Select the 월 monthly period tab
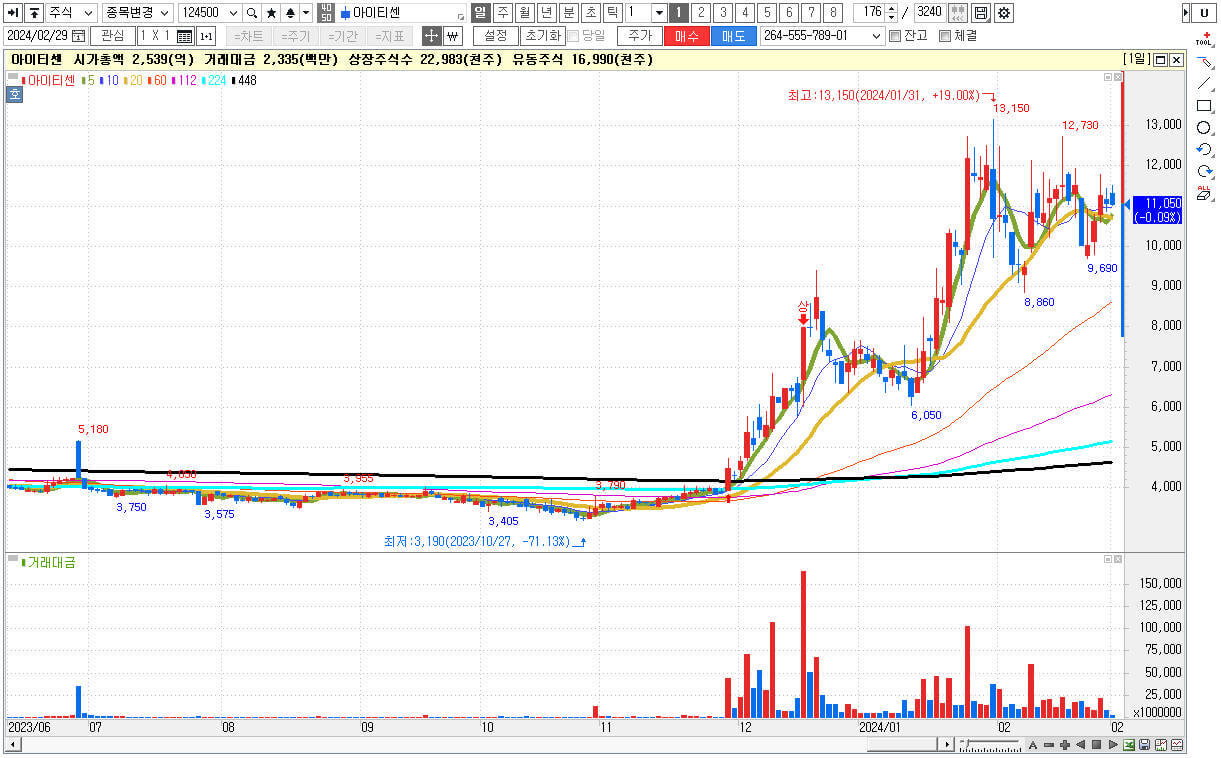 524,13
